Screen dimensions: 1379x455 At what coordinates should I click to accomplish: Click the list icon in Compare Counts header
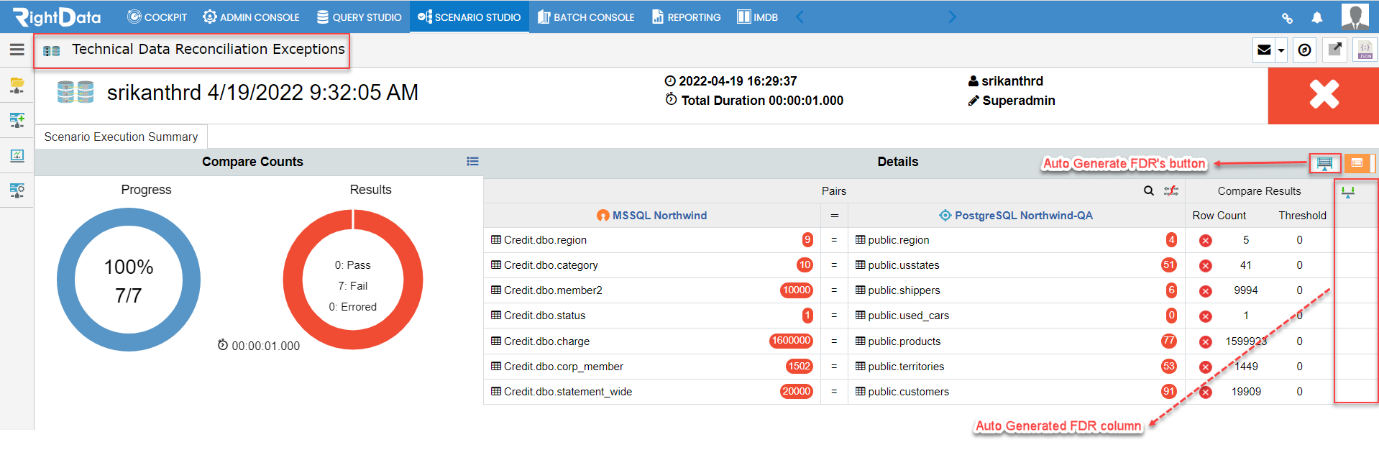tap(473, 161)
